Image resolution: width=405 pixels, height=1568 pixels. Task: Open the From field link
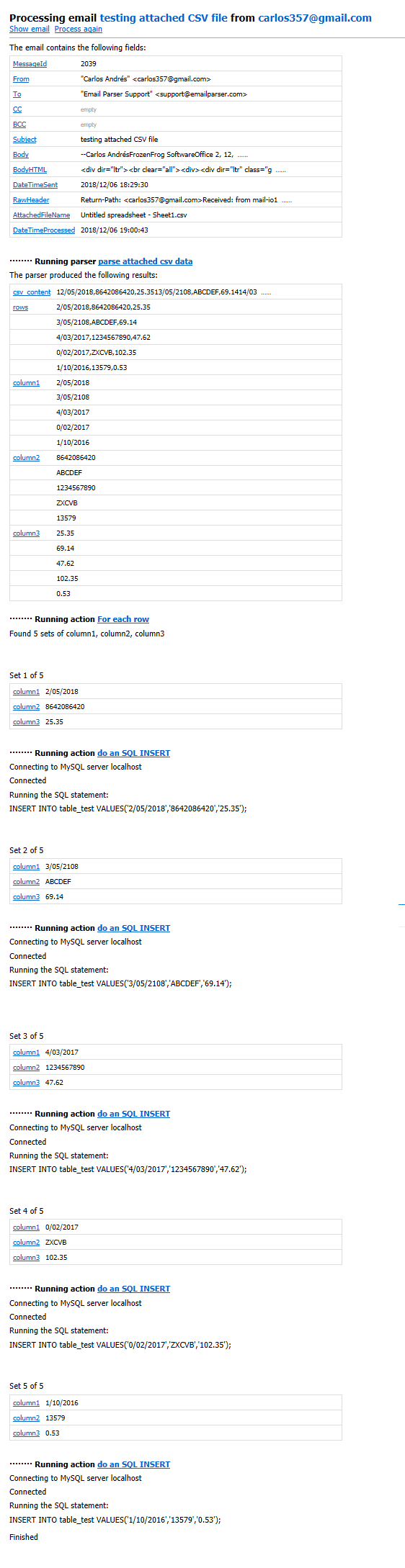point(21,79)
